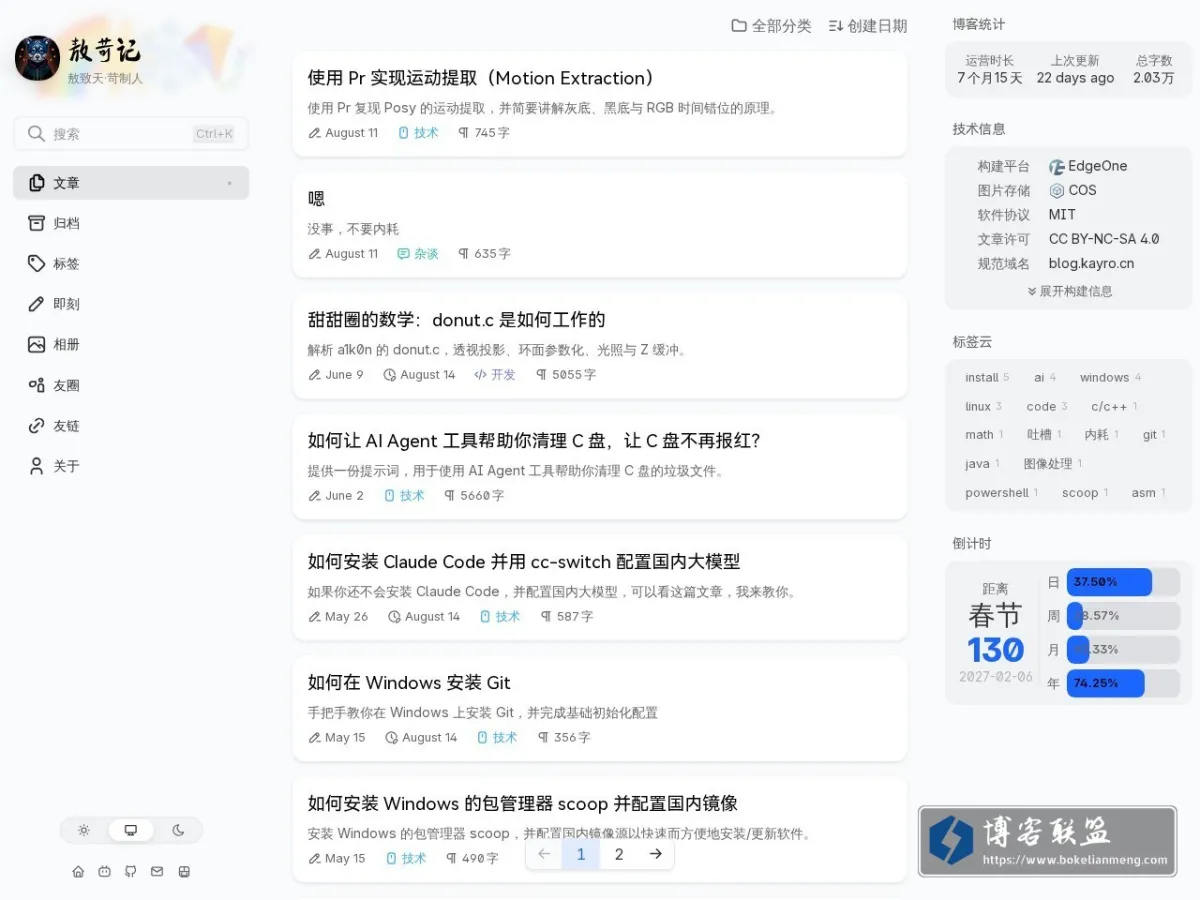Click the 图像处理 tag in tag cloud
1200x900 pixels.
pos(1053,464)
